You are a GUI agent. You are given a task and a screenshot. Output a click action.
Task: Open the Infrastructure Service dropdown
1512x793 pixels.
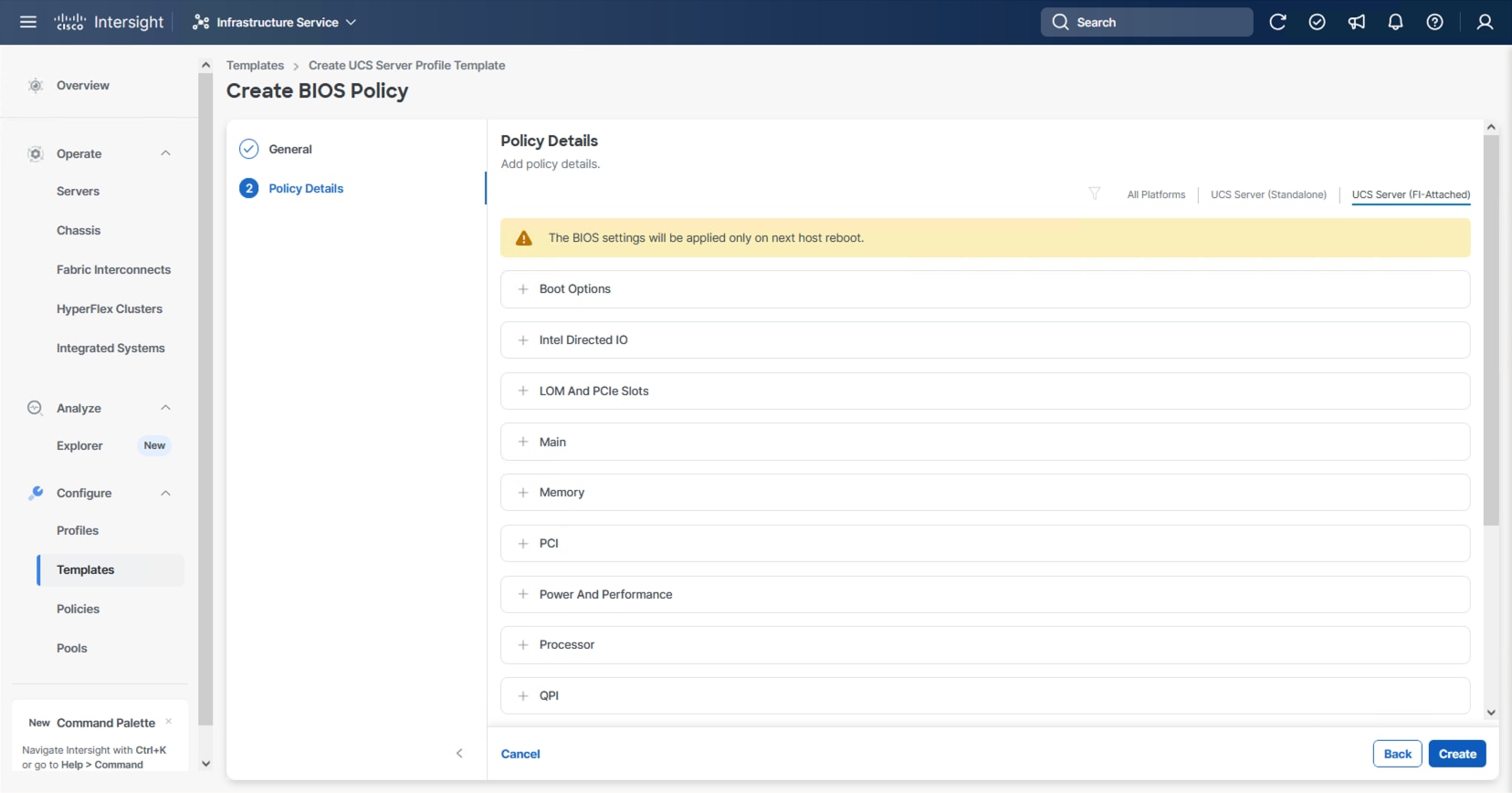(x=275, y=22)
